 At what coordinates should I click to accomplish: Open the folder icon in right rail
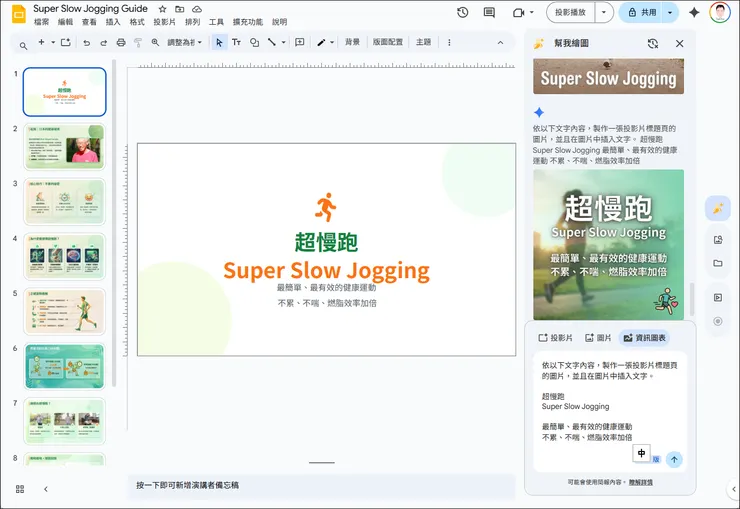[x=718, y=263]
